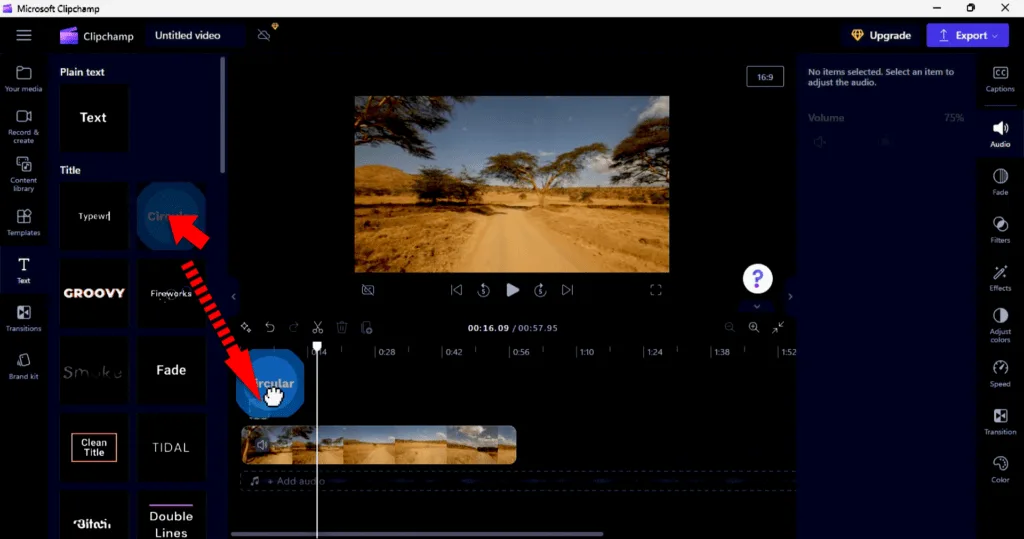
Task: Split clip with scissors tool
Action: pos(317,327)
